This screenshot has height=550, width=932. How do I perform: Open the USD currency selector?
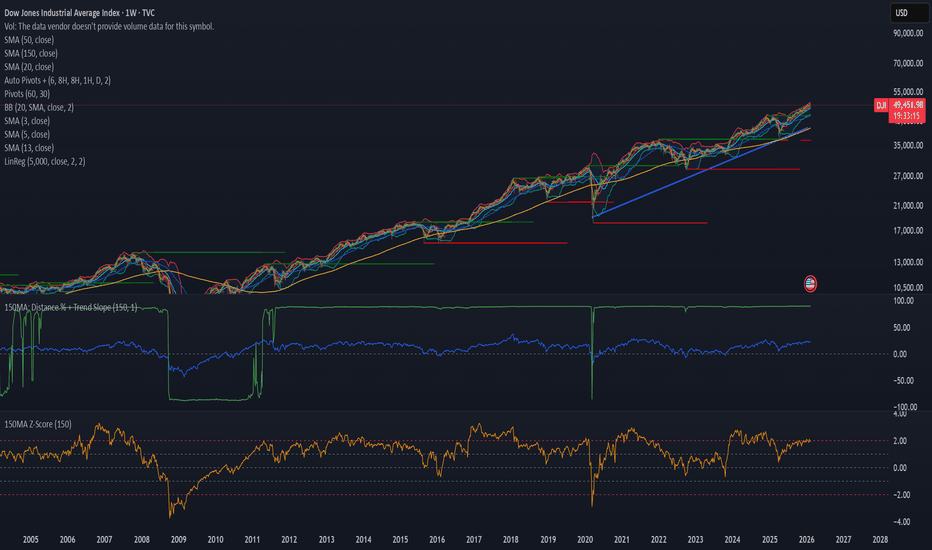pos(909,12)
